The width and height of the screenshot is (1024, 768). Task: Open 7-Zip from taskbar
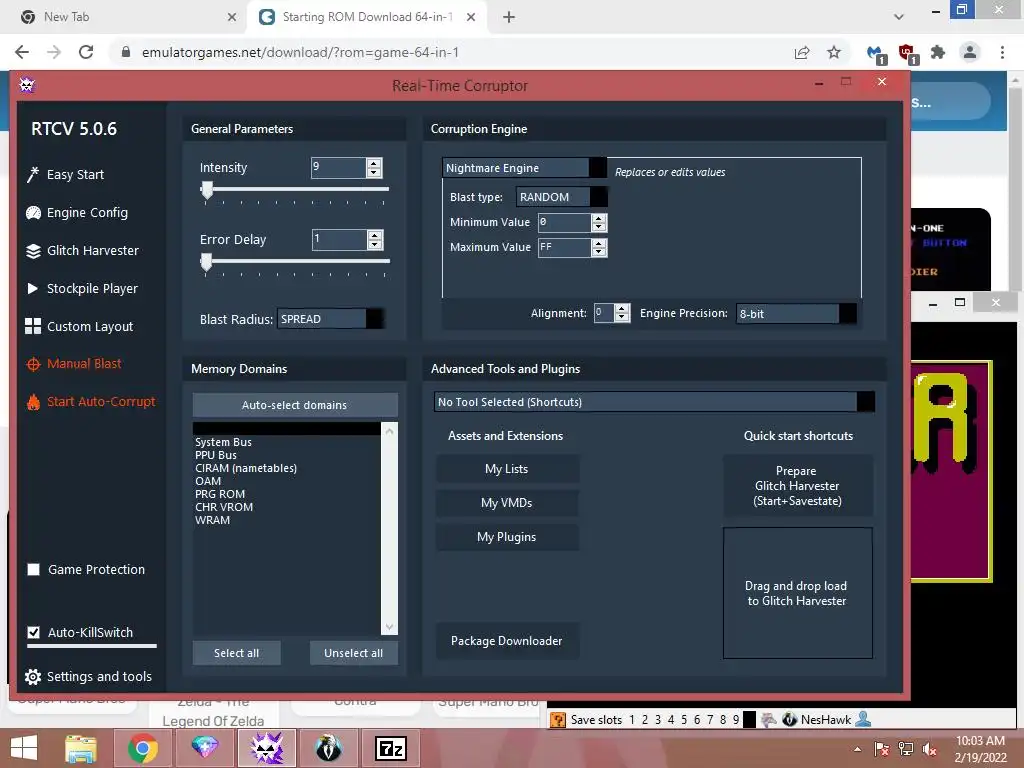click(x=391, y=748)
